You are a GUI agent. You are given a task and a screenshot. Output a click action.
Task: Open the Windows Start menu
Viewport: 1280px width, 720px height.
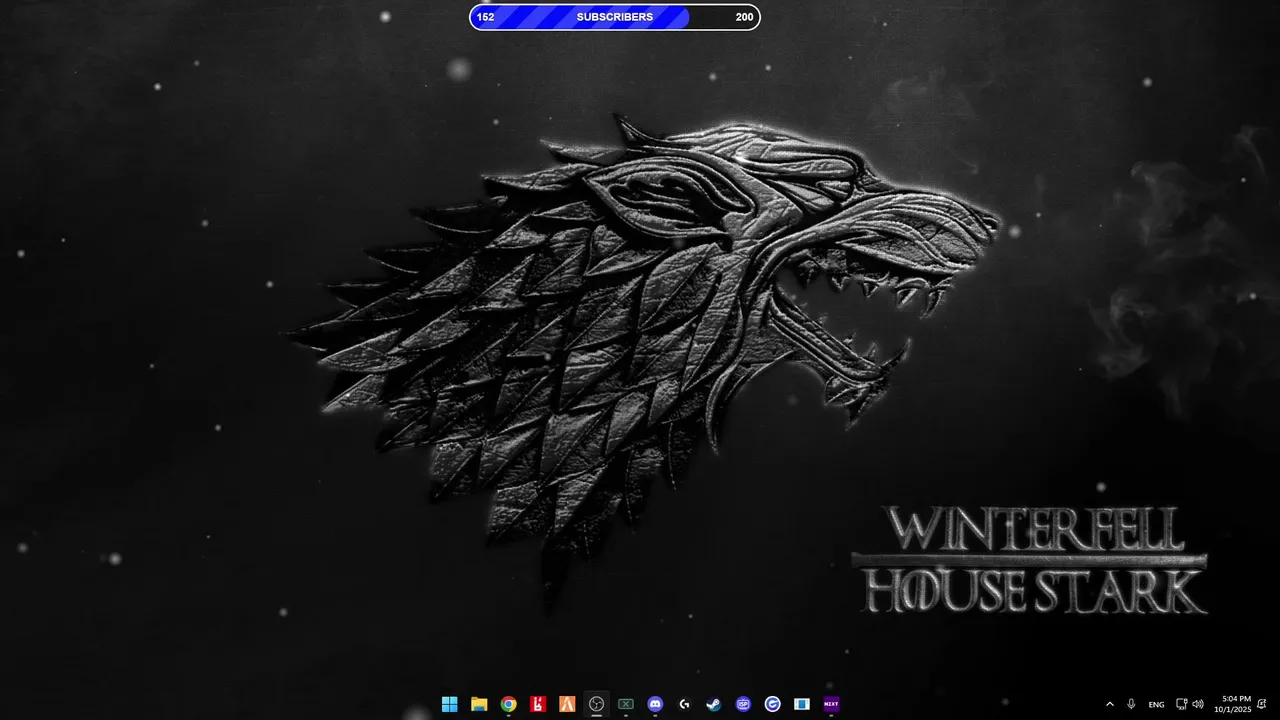coord(450,704)
